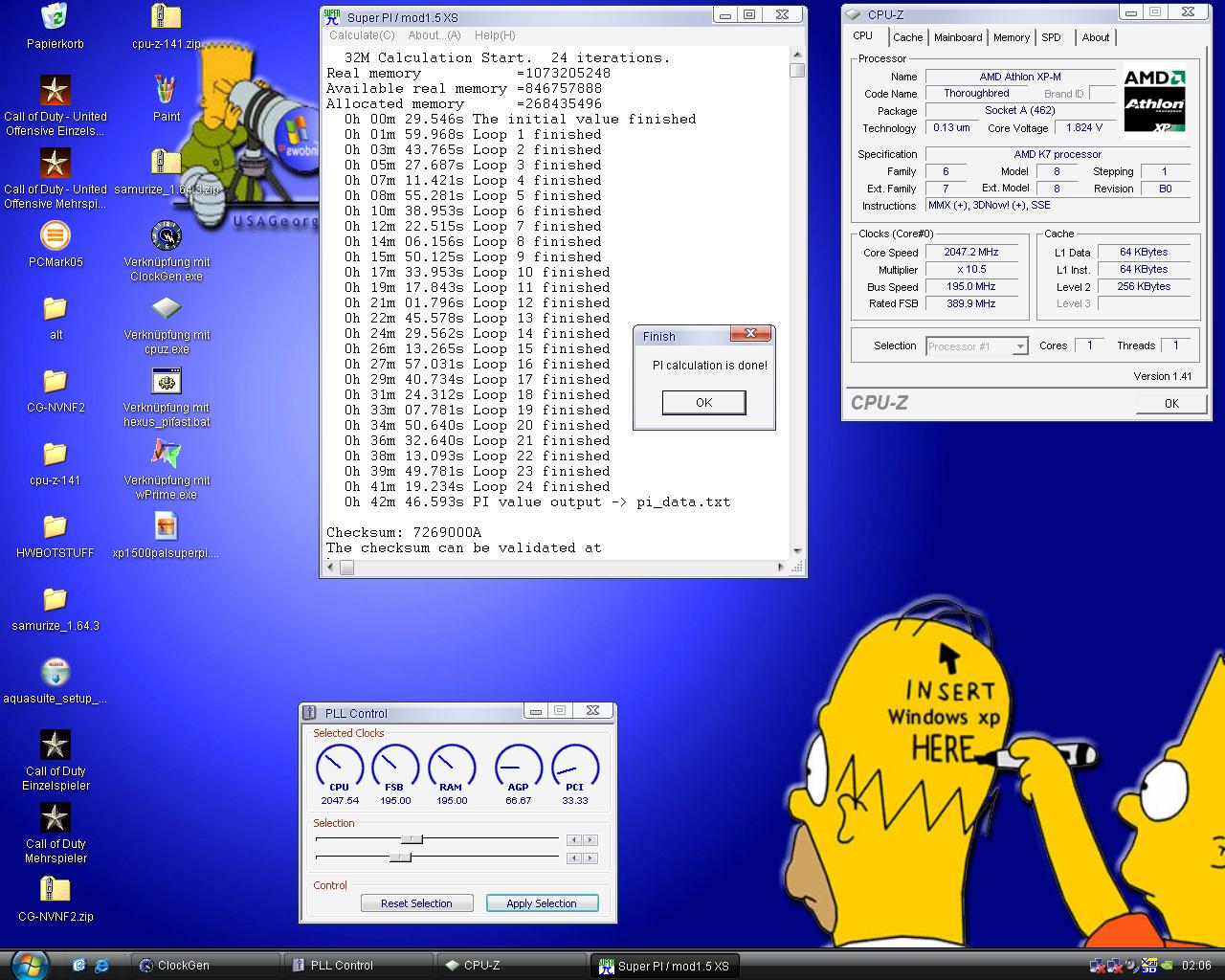Click Super PI horizontal scrollbar thumb

pos(347,568)
